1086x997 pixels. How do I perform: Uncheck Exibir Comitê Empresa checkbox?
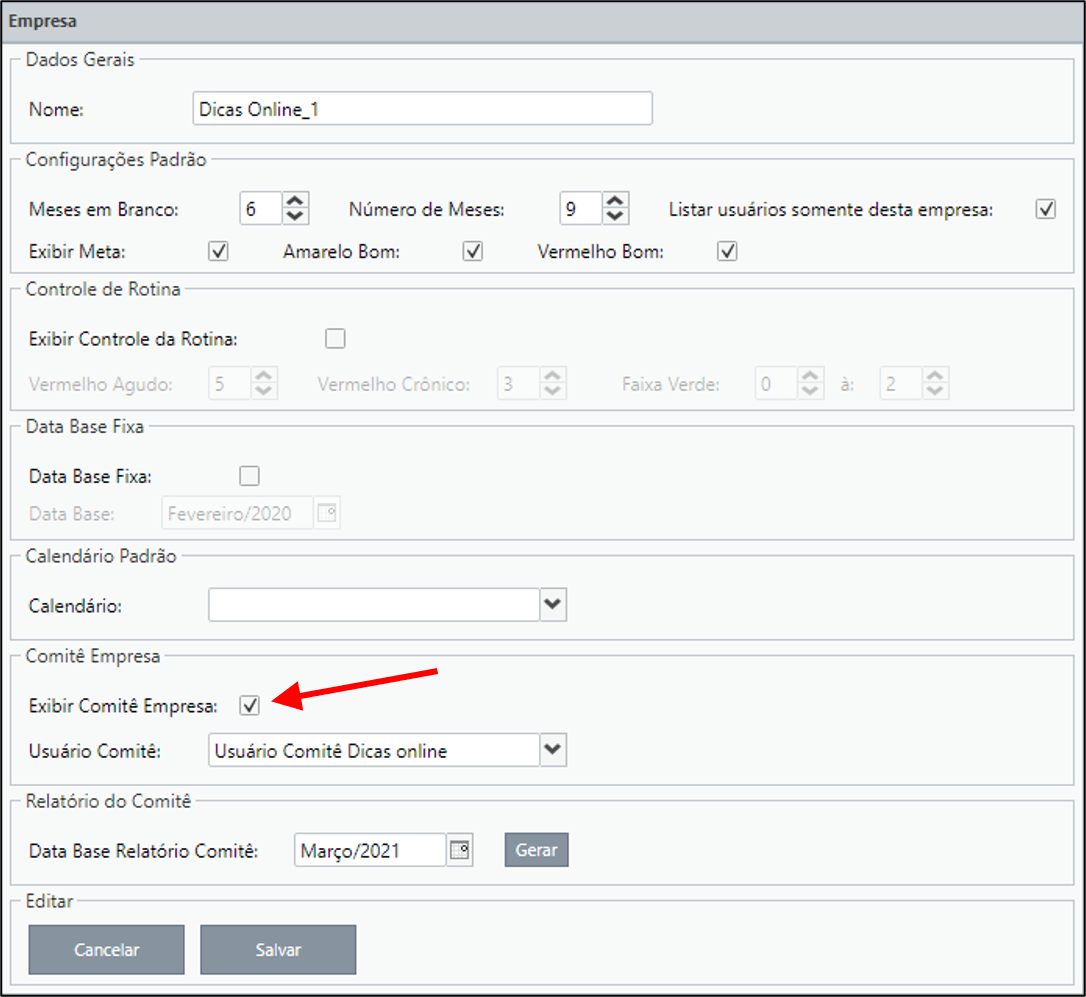tap(249, 705)
